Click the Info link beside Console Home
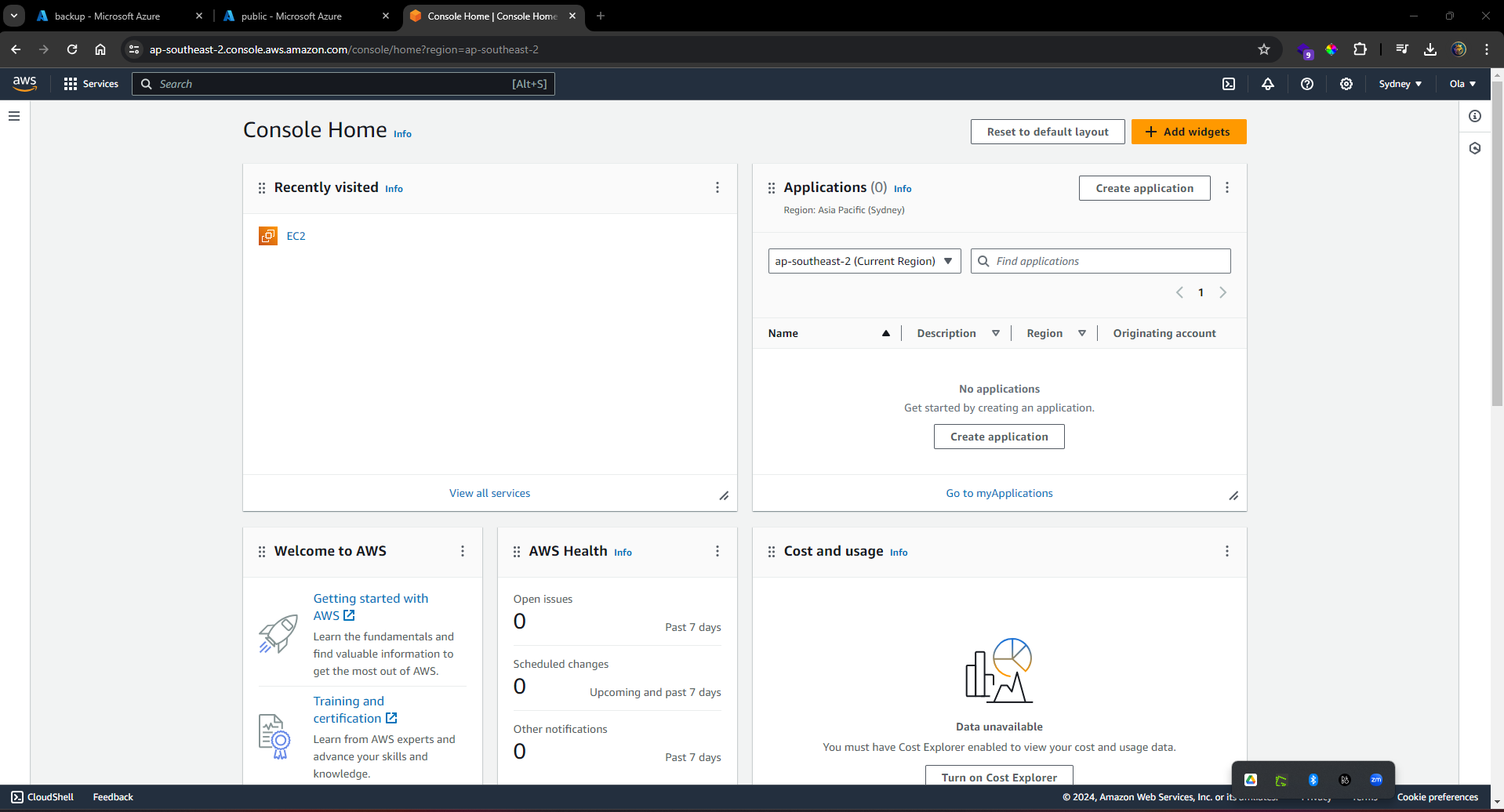 (402, 134)
